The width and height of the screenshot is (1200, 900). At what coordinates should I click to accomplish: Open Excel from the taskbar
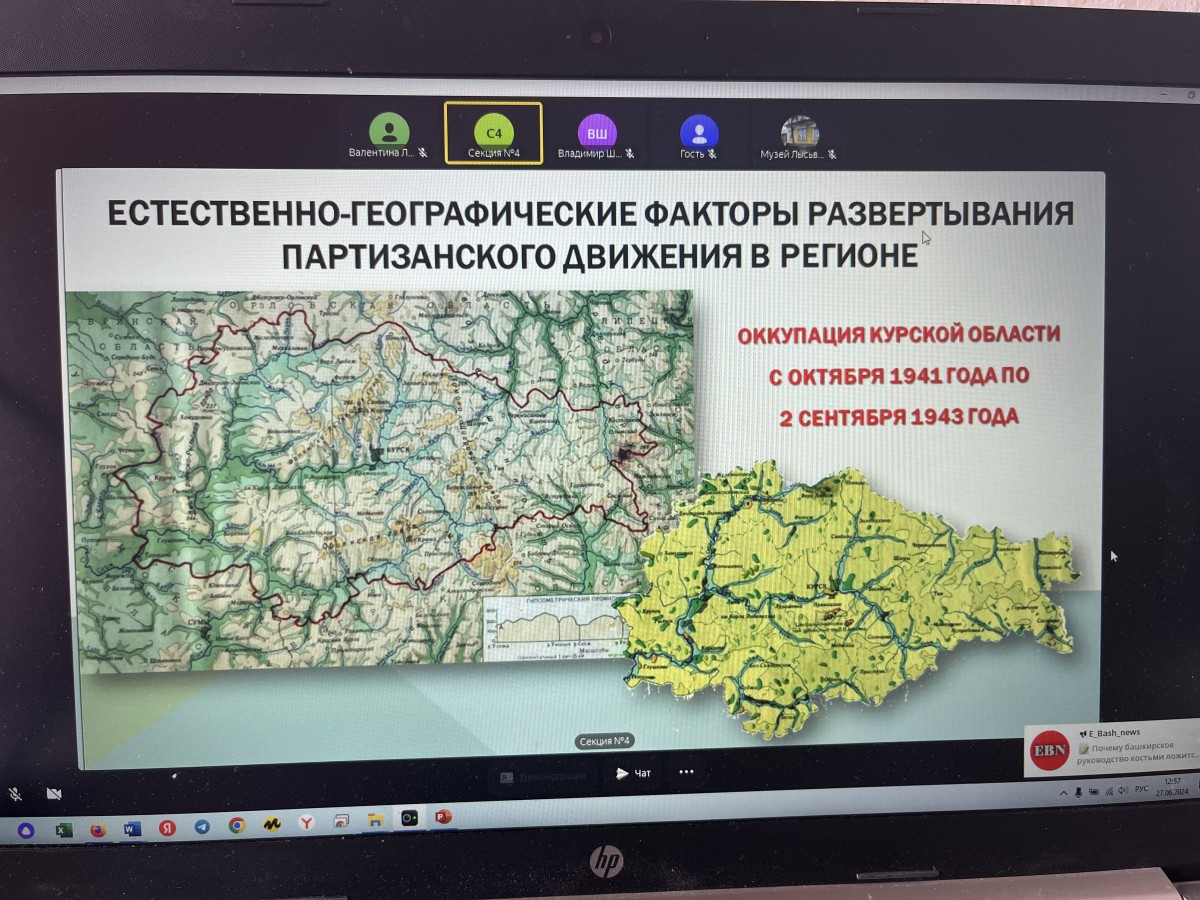[63, 829]
